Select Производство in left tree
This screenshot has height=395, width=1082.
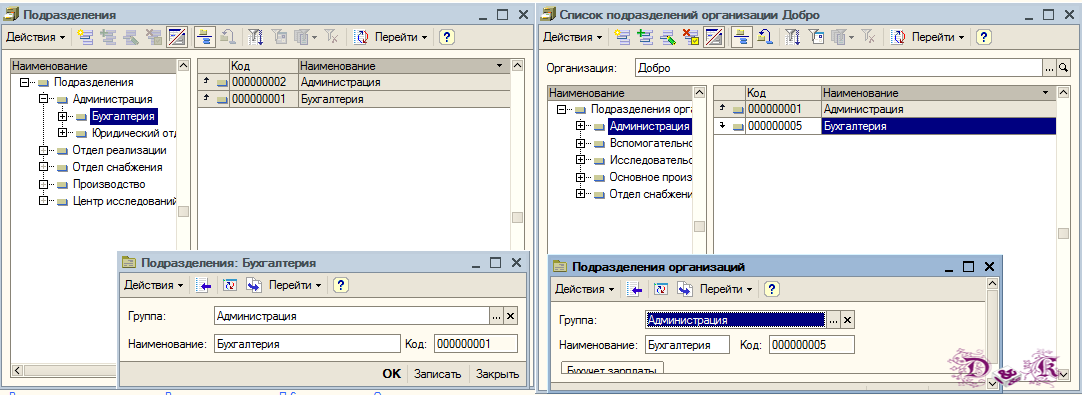(x=108, y=184)
